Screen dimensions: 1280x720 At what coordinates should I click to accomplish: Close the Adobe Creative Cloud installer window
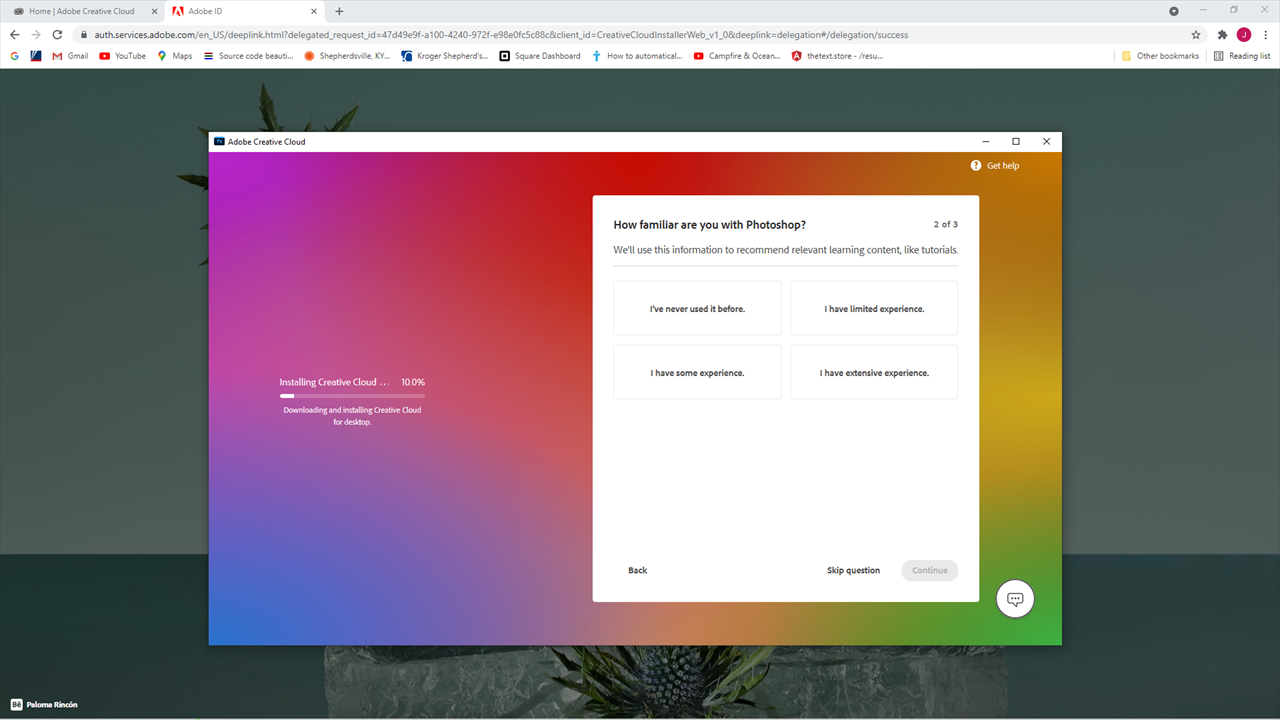[x=1047, y=142]
